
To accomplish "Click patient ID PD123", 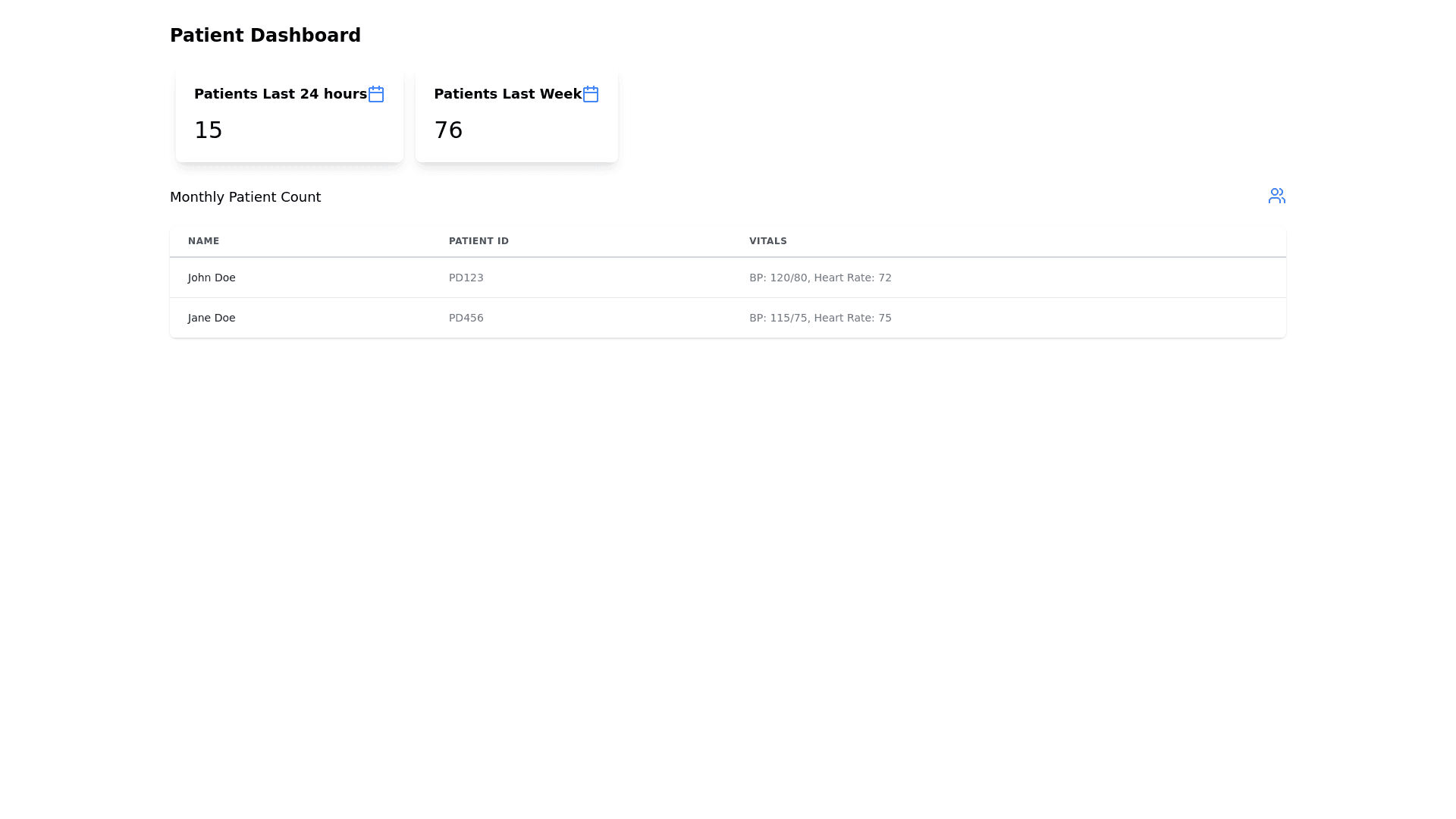I will (x=466, y=278).
